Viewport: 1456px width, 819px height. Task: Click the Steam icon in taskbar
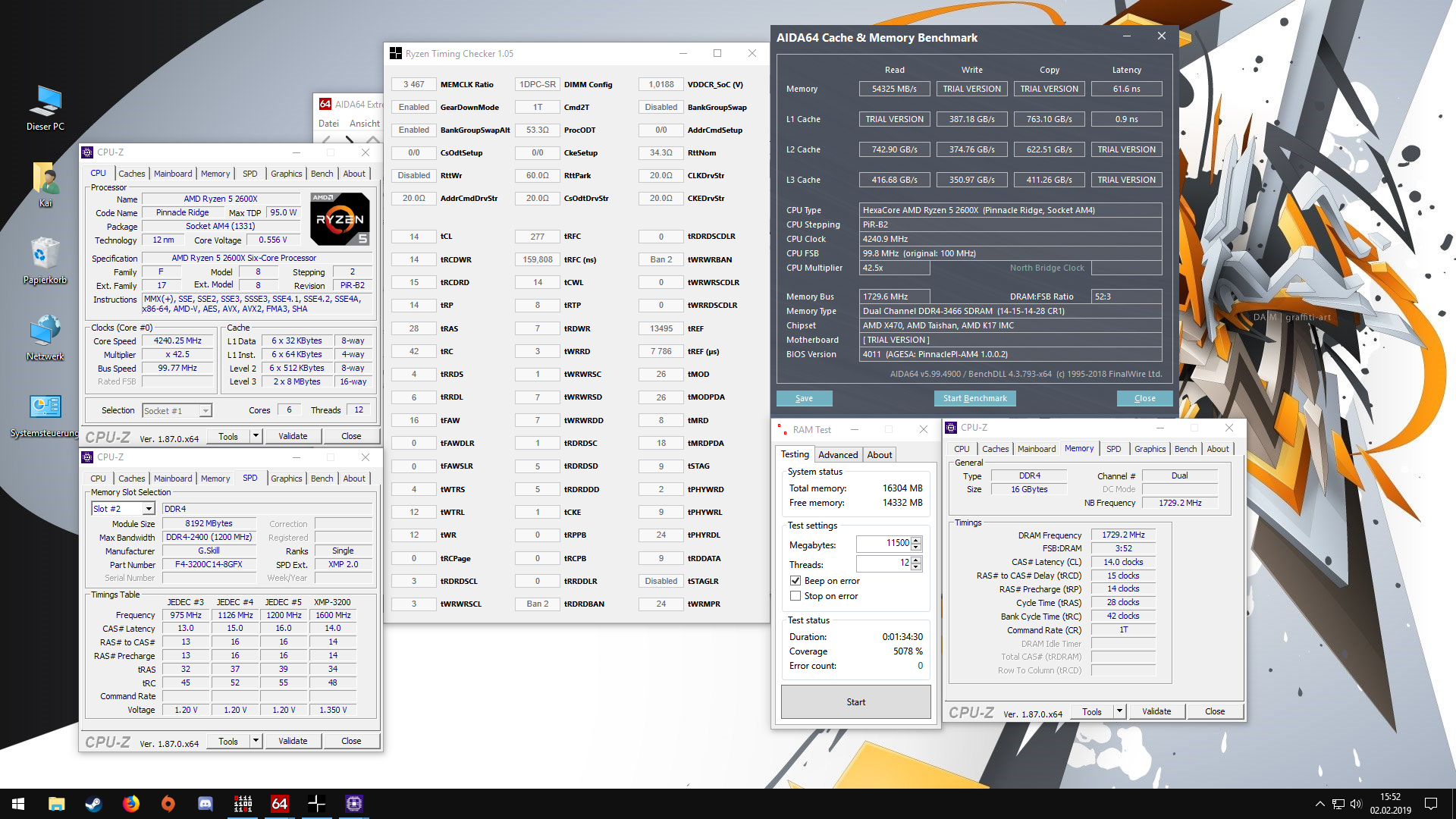94,804
